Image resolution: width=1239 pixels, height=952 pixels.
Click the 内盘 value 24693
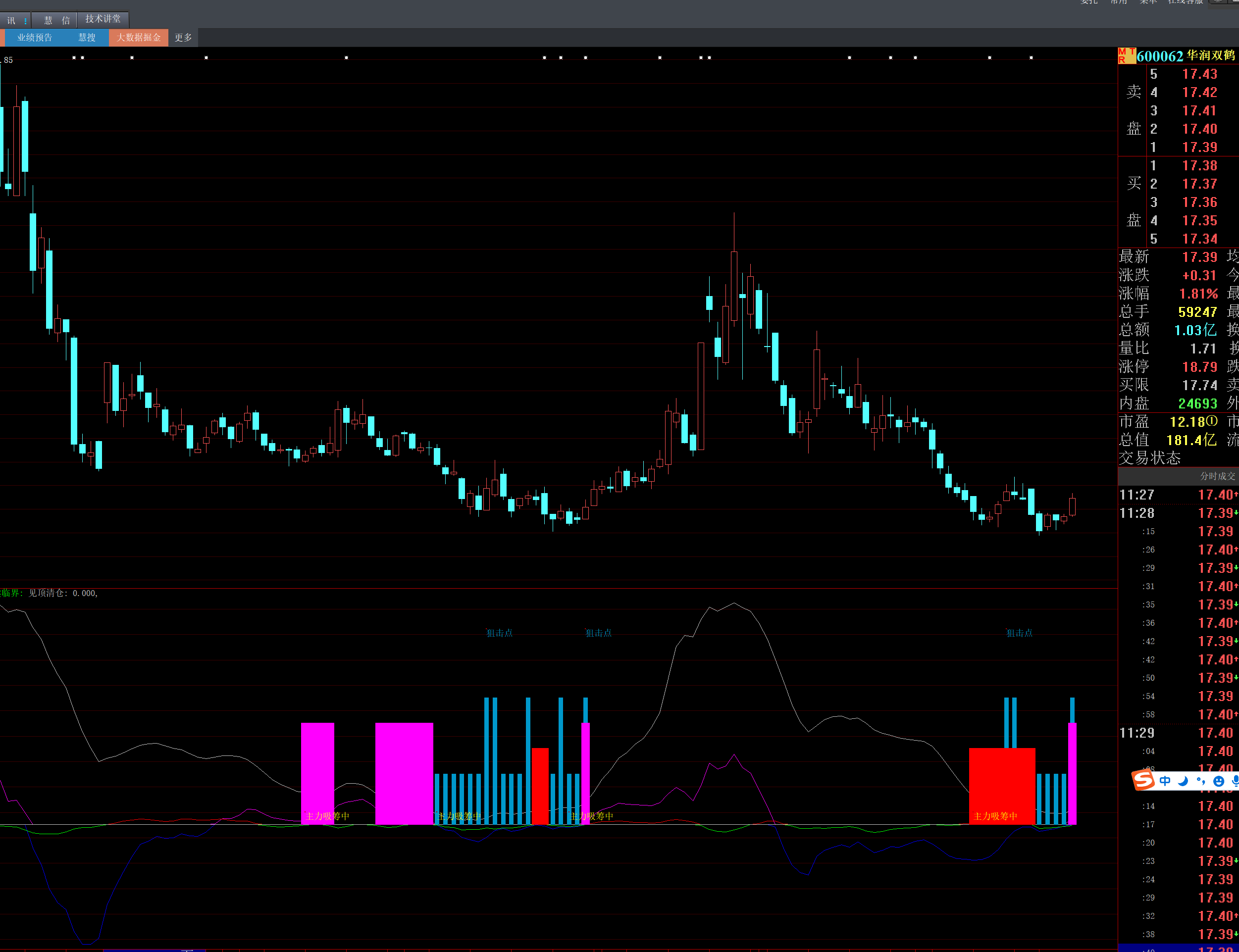coord(1197,403)
